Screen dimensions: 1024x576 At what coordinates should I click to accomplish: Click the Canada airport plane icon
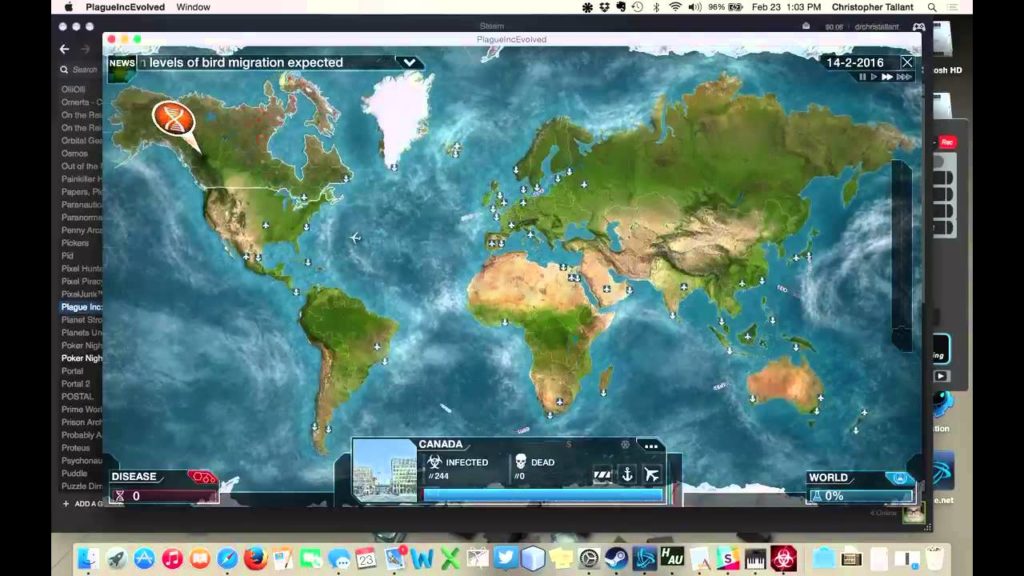coord(652,474)
